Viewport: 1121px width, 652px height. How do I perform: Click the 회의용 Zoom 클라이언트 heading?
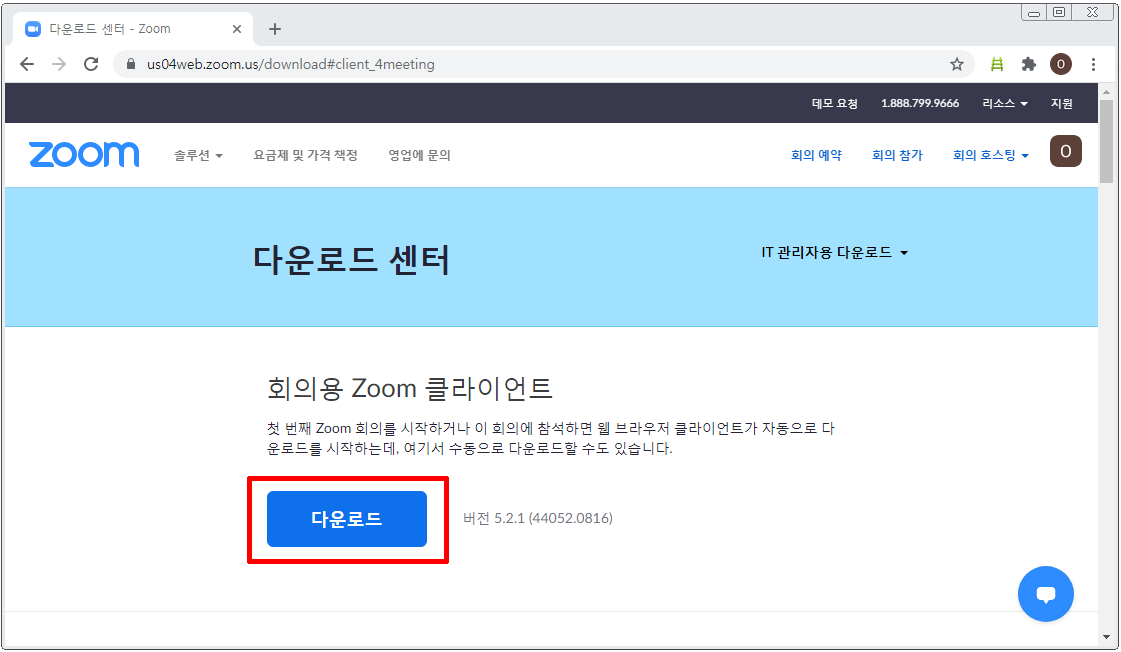click(x=410, y=388)
